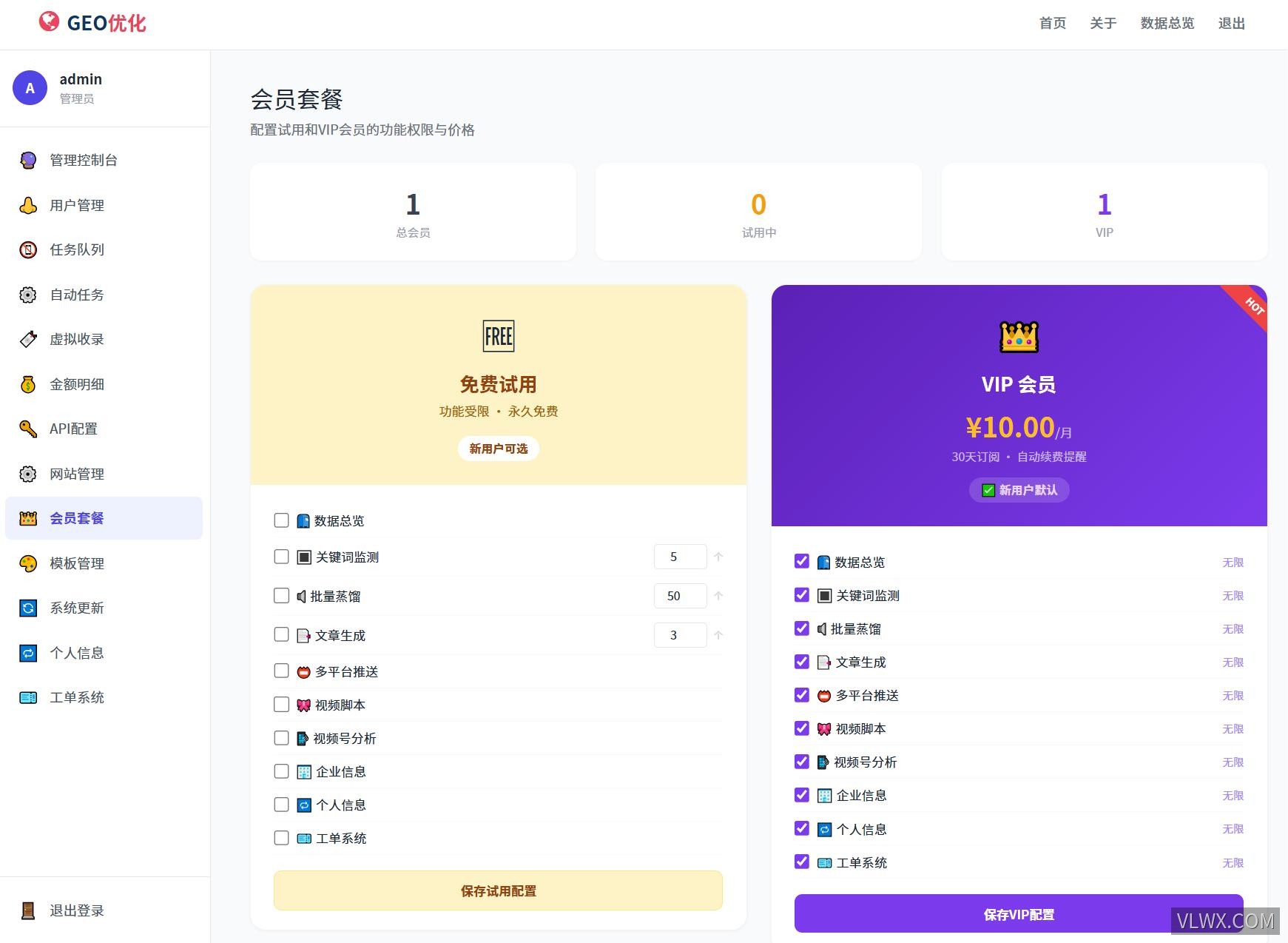Click the 总会员 statistics card
1288x943 pixels.
[413, 212]
